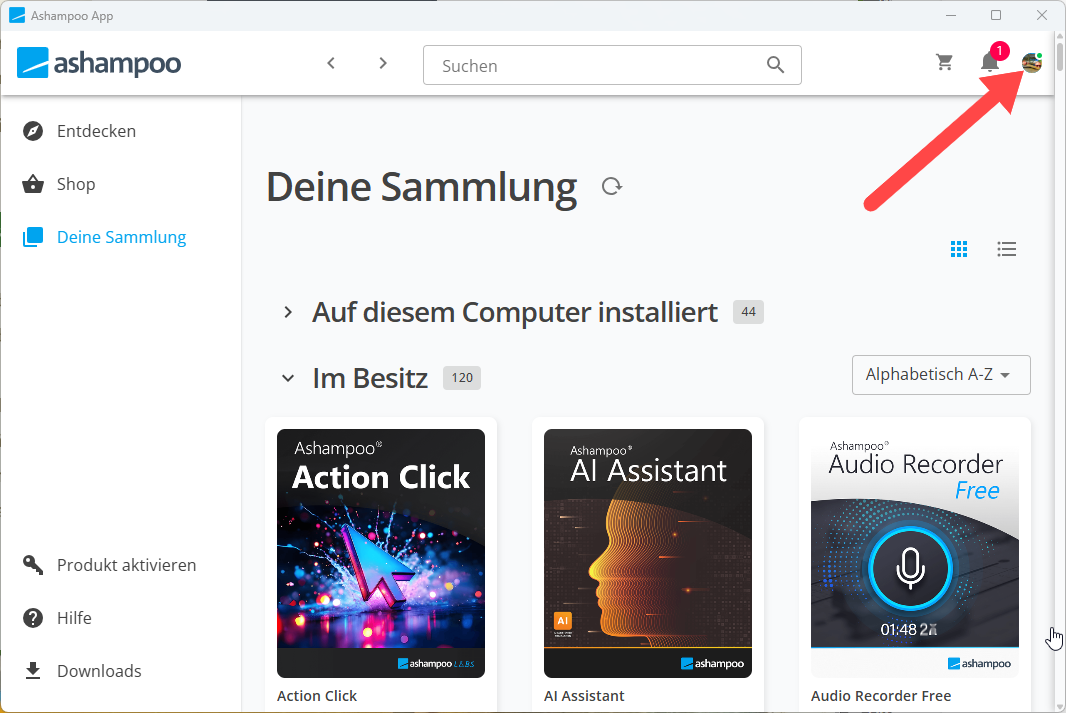Refresh Deine Sammlung with reload icon
This screenshot has width=1066, height=713.
tap(612, 186)
